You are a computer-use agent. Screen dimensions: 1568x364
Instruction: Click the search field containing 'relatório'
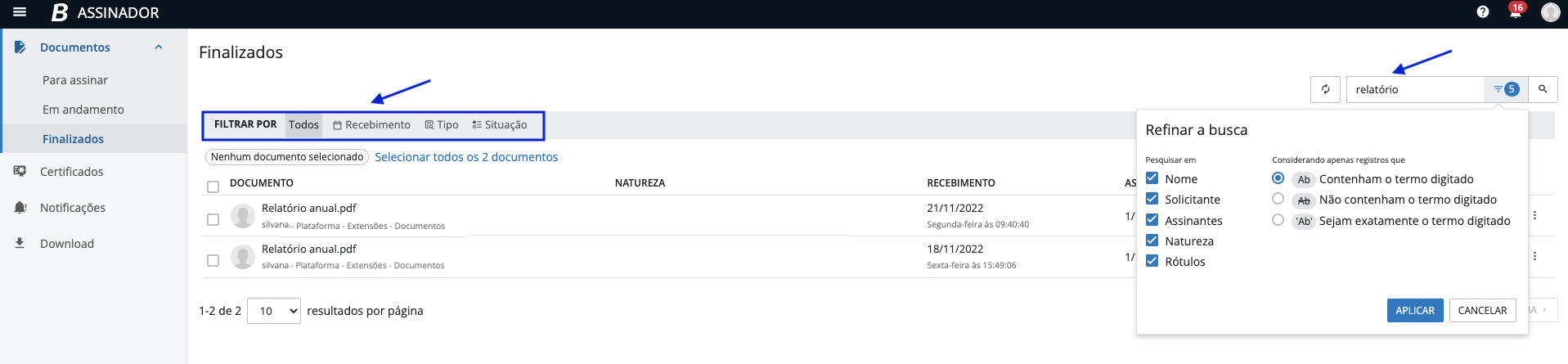click(x=1415, y=89)
